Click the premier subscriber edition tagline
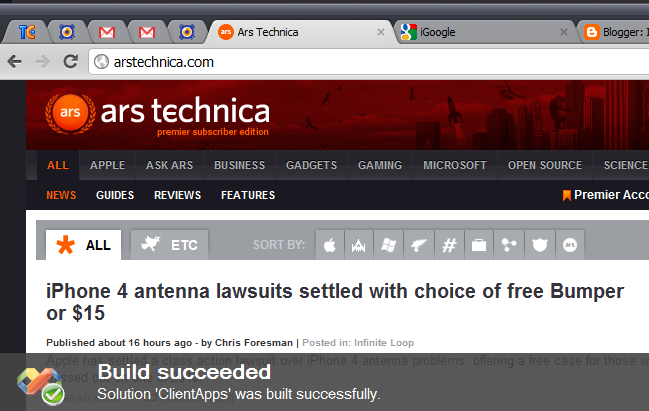The width and height of the screenshot is (649, 411). 213,132
